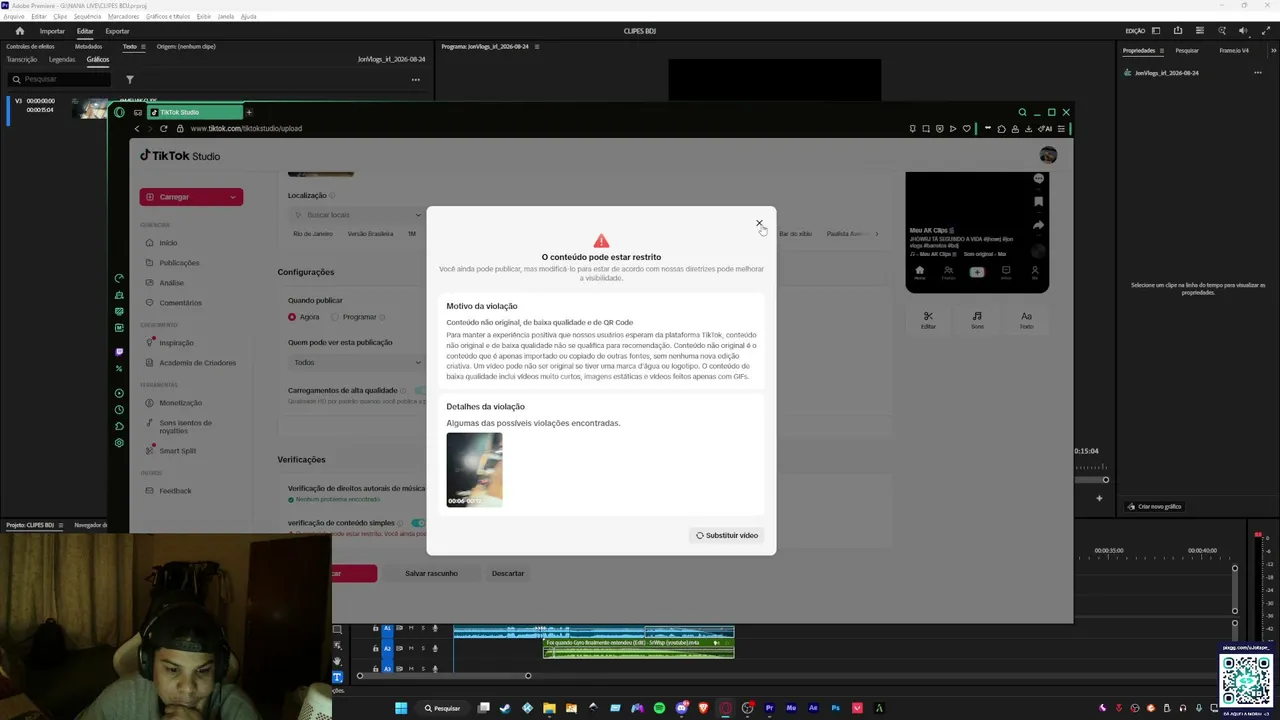
Task: Open Início in the TikTok Studio sidebar
Action: pyautogui.click(x=168, y=243)
